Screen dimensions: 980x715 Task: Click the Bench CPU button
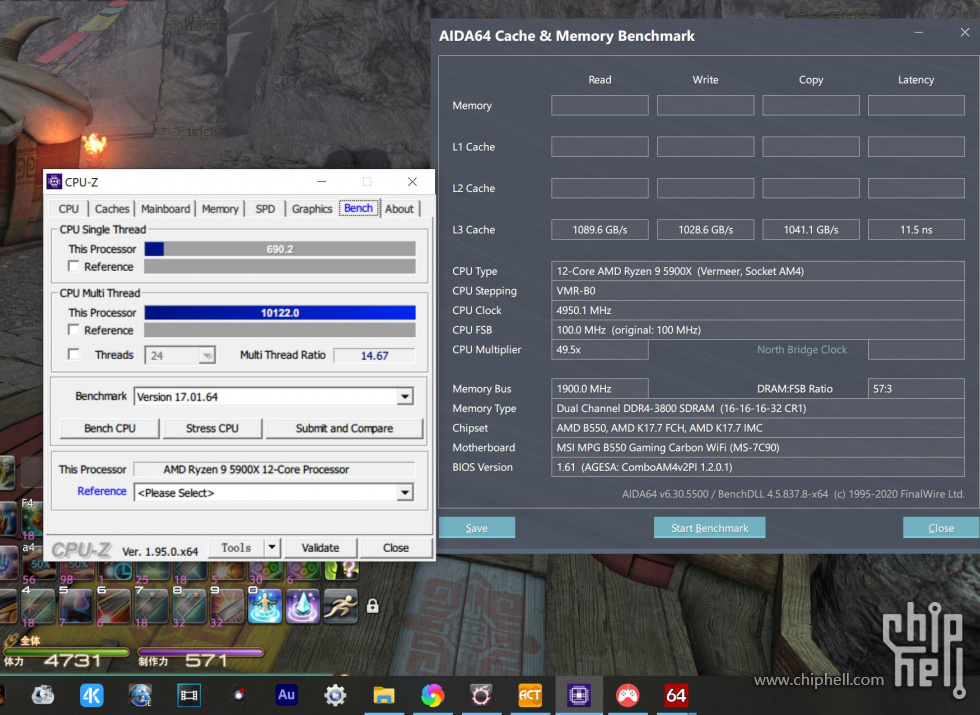tap(110, 428)
